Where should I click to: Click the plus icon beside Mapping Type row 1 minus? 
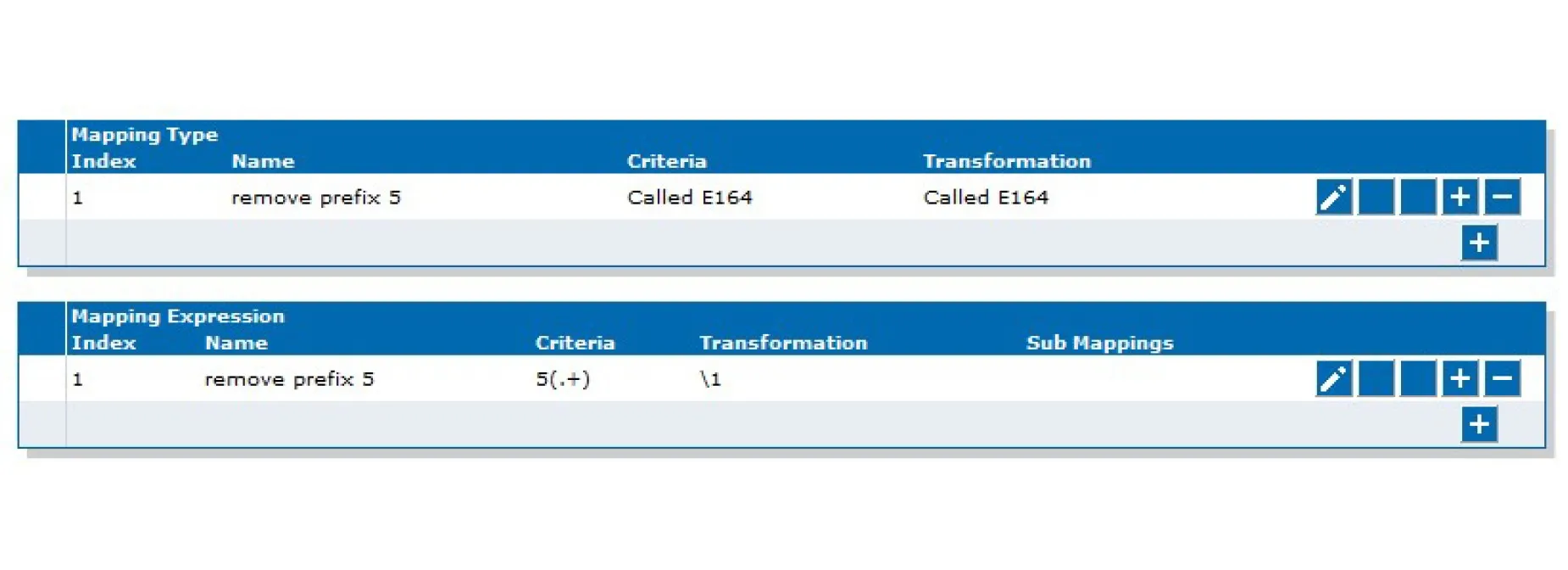(1460, 197)
